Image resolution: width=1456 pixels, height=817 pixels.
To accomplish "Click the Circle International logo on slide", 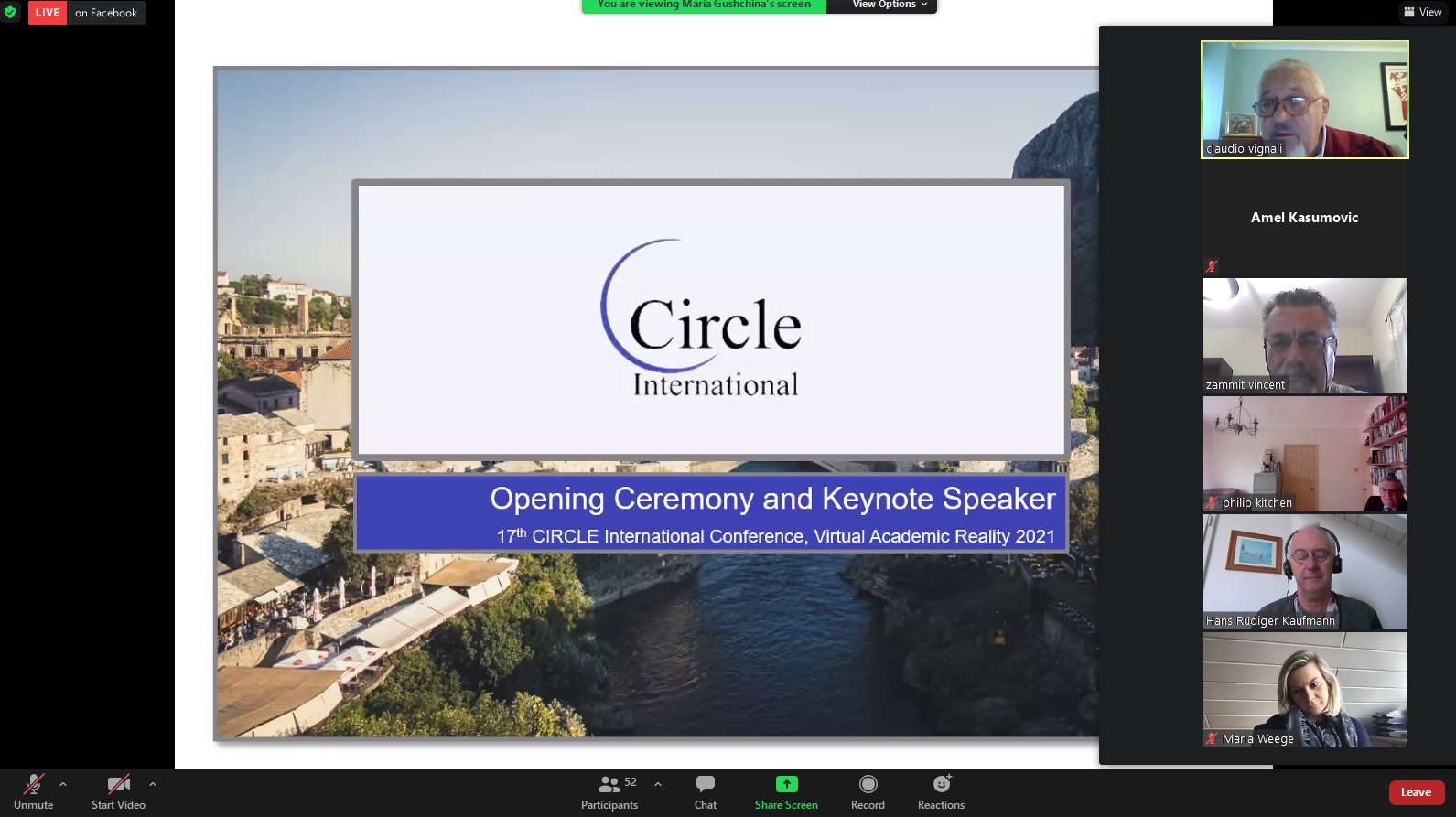I will (703, 318).
